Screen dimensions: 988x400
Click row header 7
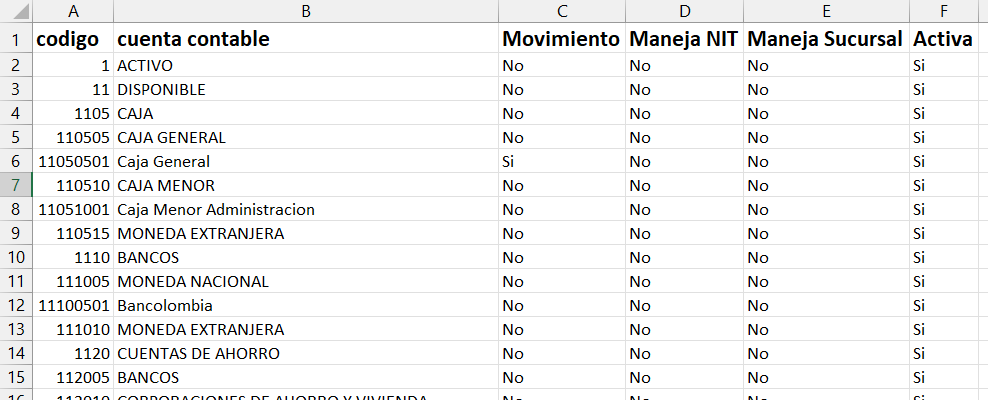[16, 185]
